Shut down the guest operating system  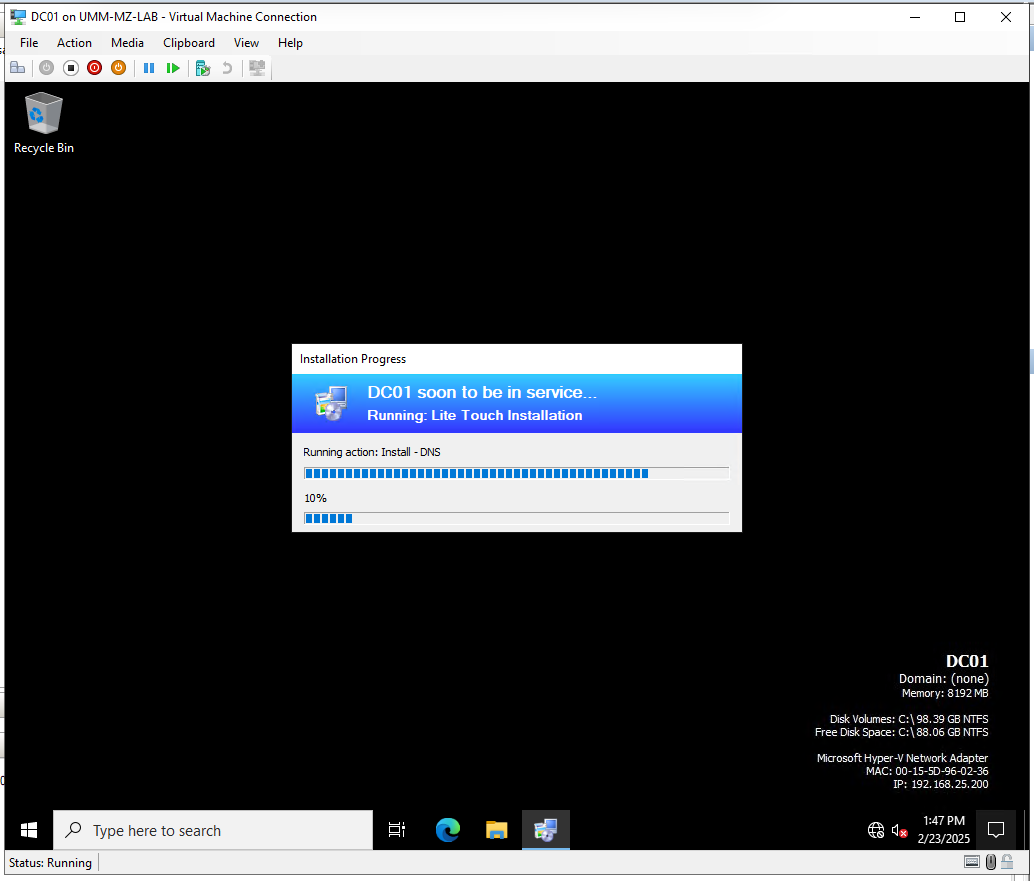94,67
